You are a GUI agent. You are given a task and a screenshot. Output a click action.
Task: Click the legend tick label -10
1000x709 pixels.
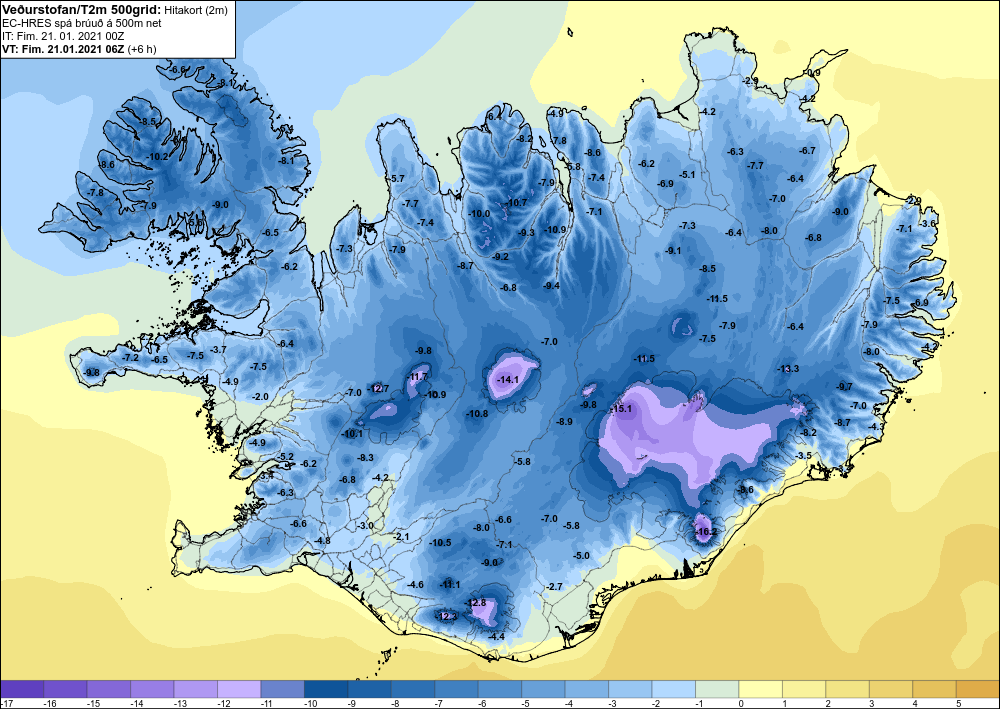tap(310, 704)
